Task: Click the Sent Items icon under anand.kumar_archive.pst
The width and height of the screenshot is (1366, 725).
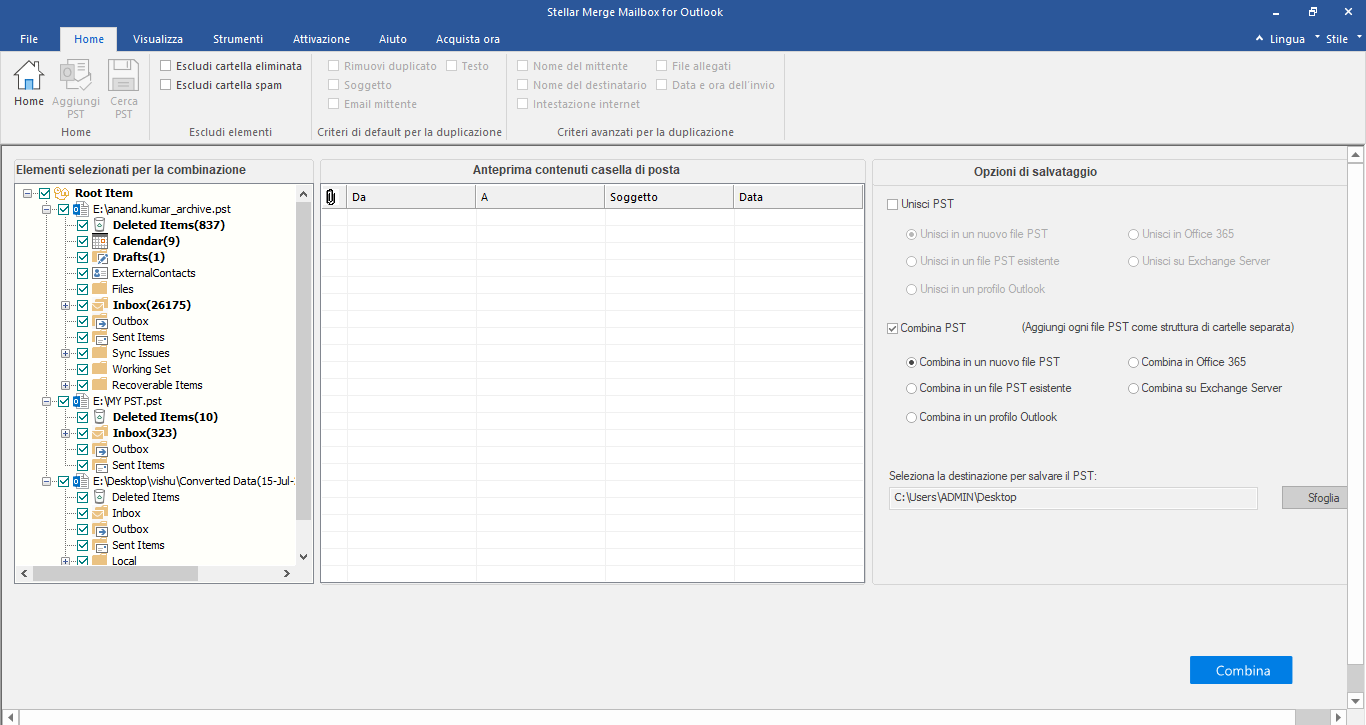Action: tap(100, 337)
